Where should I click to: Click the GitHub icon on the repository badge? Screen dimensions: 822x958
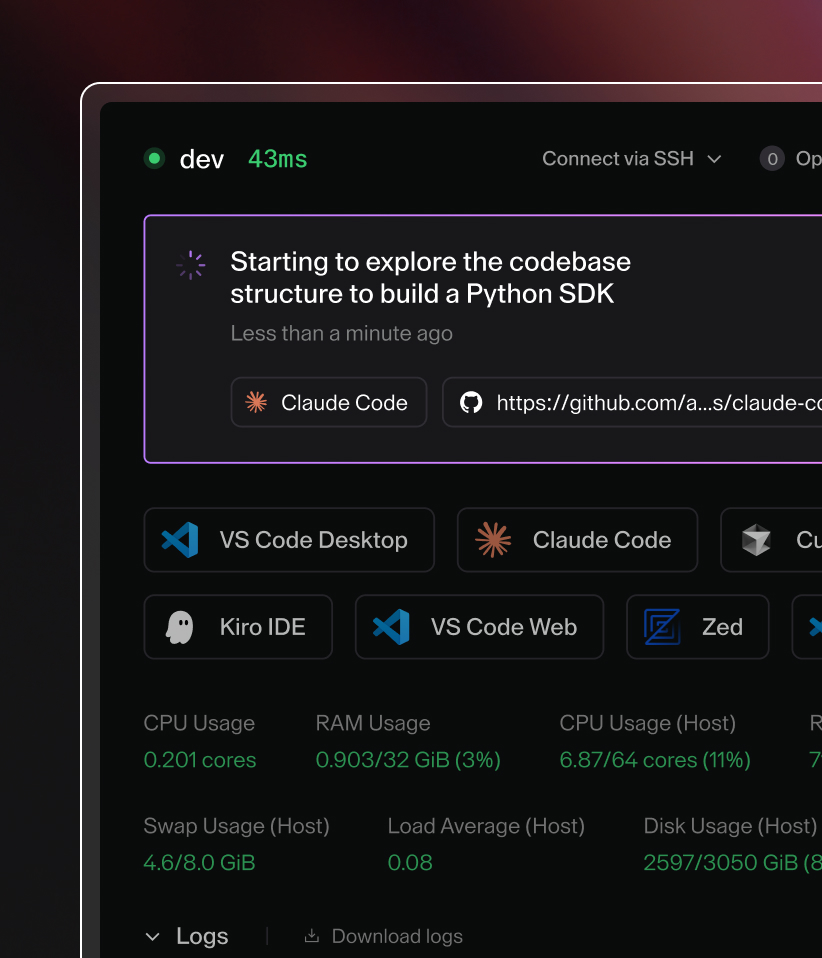point(471,402)
